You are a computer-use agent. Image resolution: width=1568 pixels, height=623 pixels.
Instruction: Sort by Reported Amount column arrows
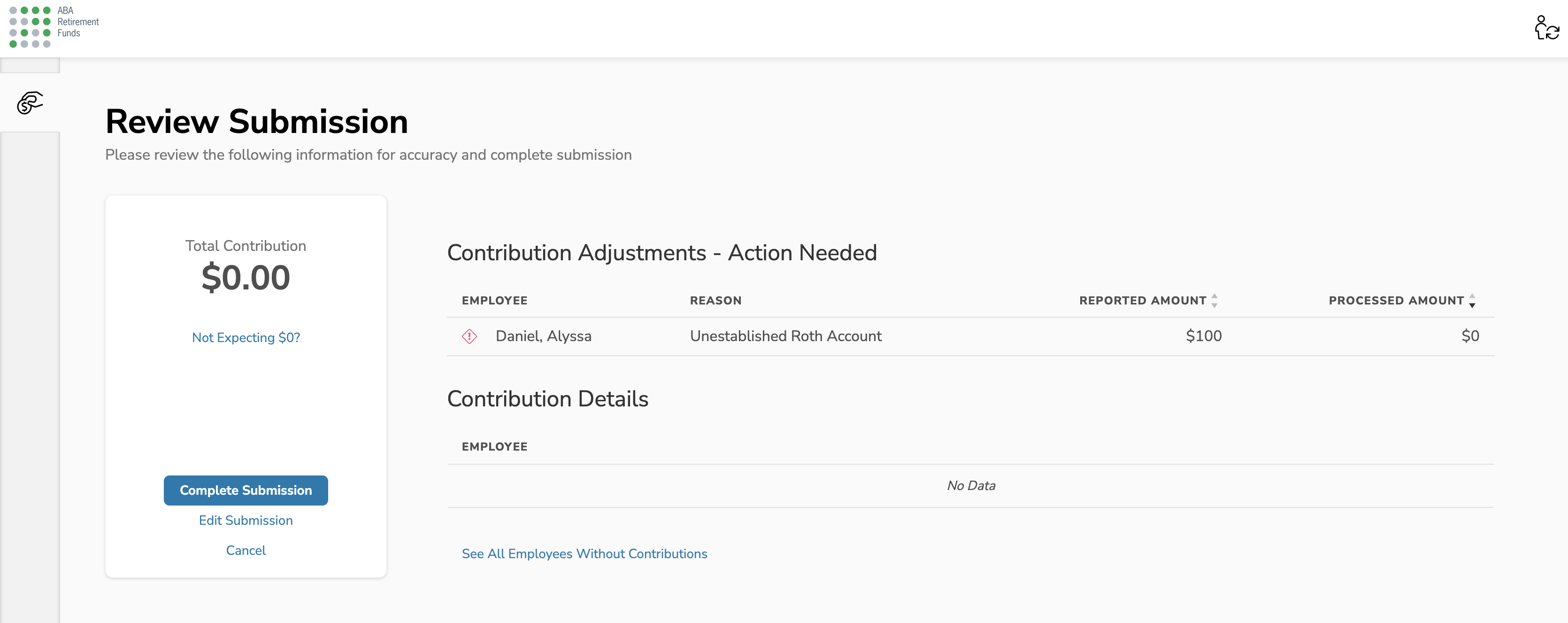[1214, 300]
